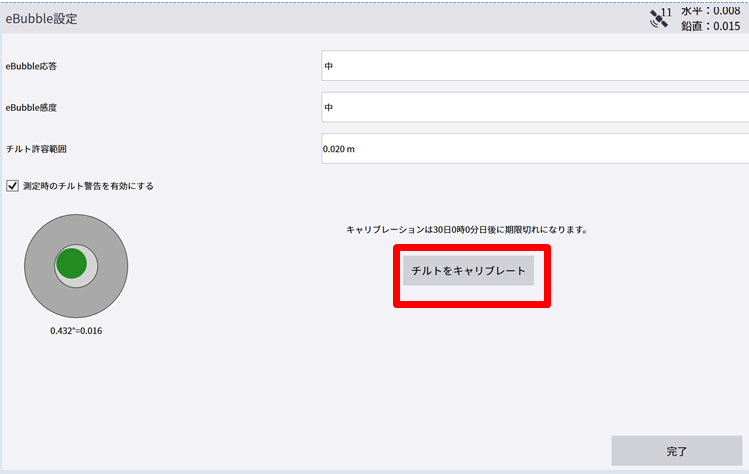The height and width of the screenshot is (474, 749).
Task: Open the eBubble応答 dropdown
Action: (534, 66)
